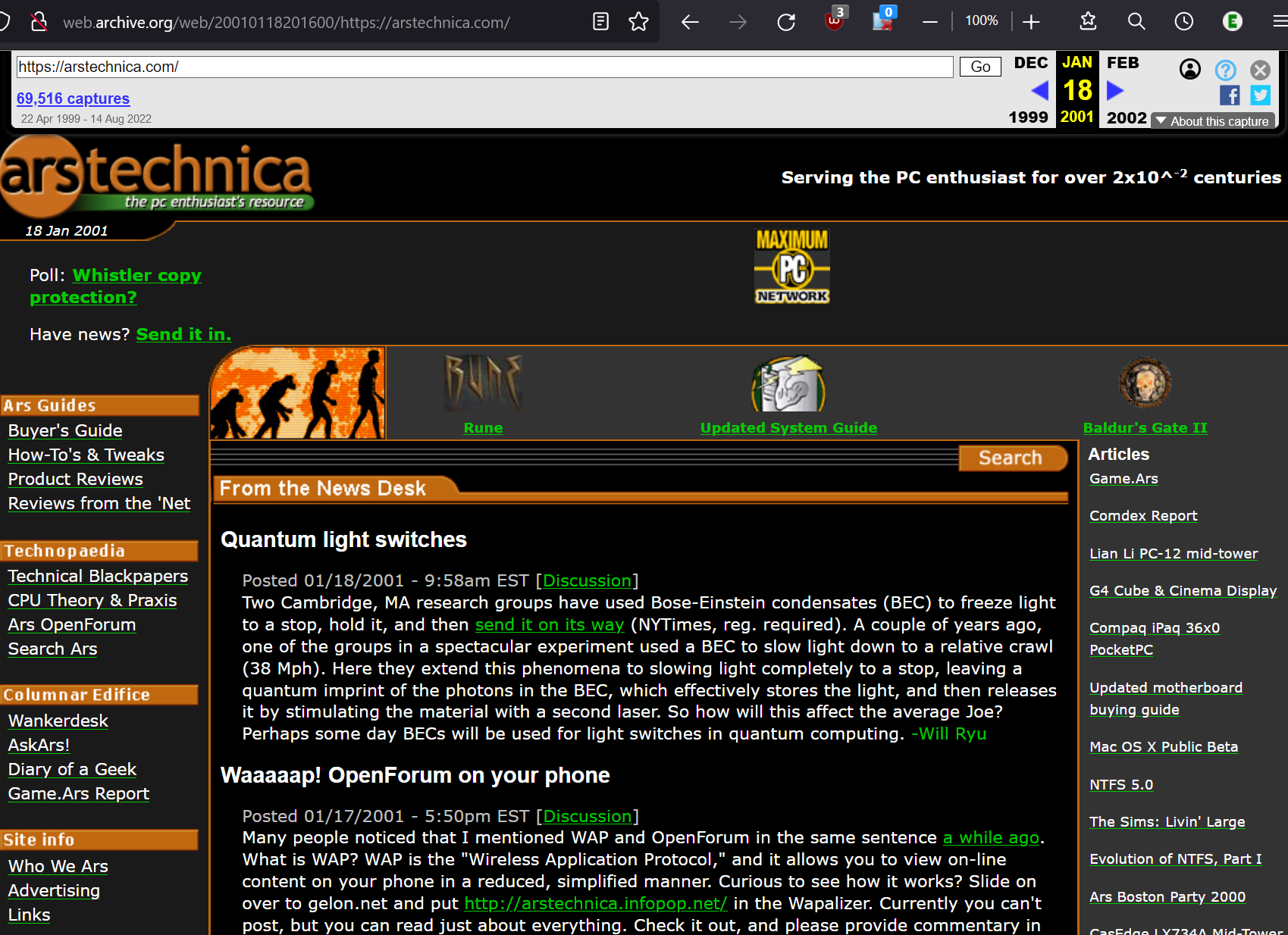Open Wankerdesk column
1288x935 pixels.
coord(58,721)
